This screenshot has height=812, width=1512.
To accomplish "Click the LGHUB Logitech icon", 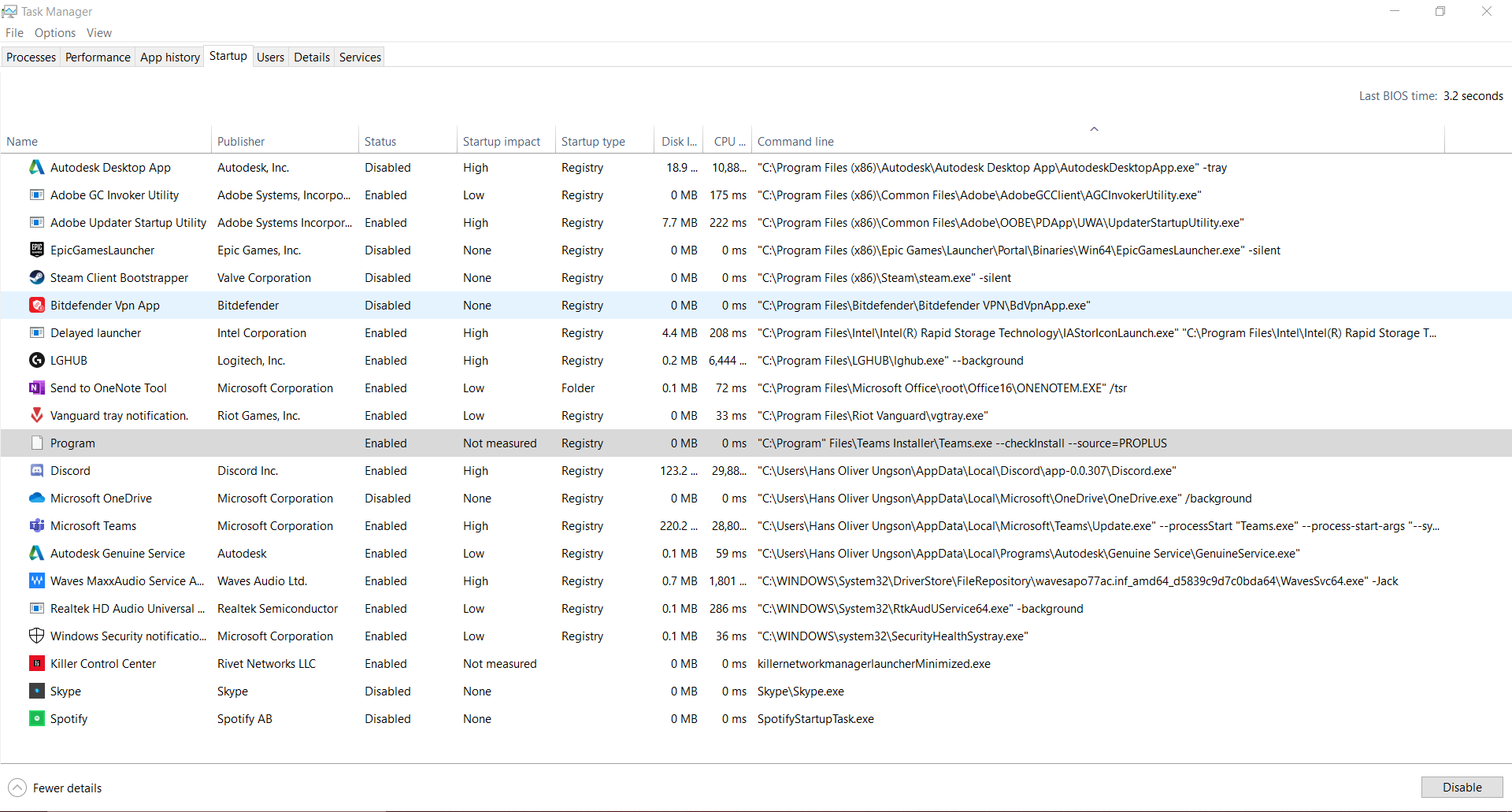I will (36, 361).
